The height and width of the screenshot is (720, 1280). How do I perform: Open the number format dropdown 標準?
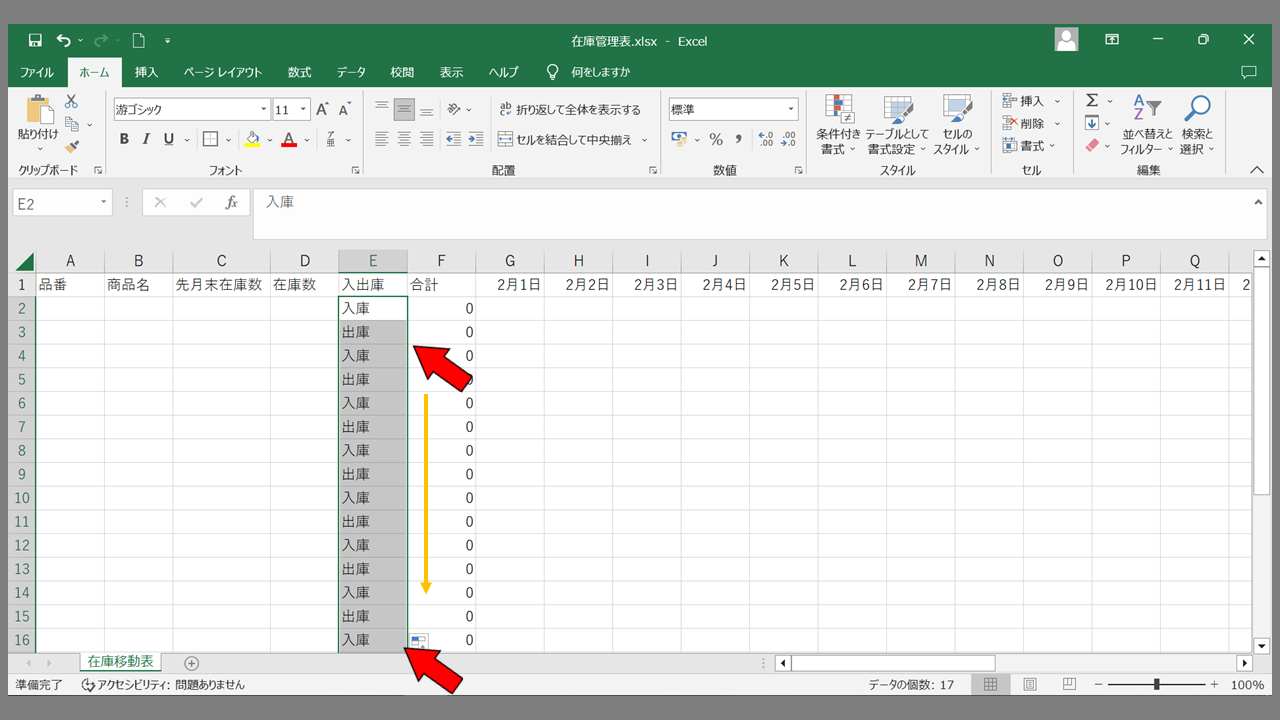(x=791, y=110)
